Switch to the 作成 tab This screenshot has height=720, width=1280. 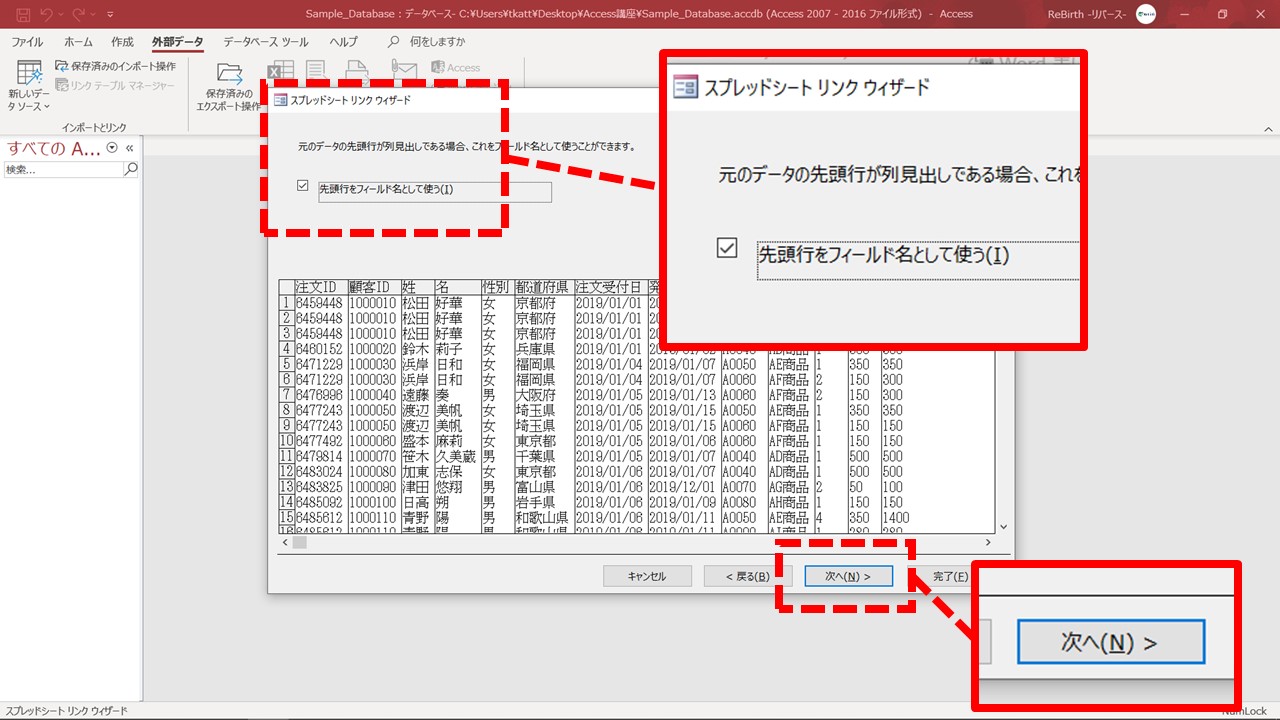tap(122, 42)
